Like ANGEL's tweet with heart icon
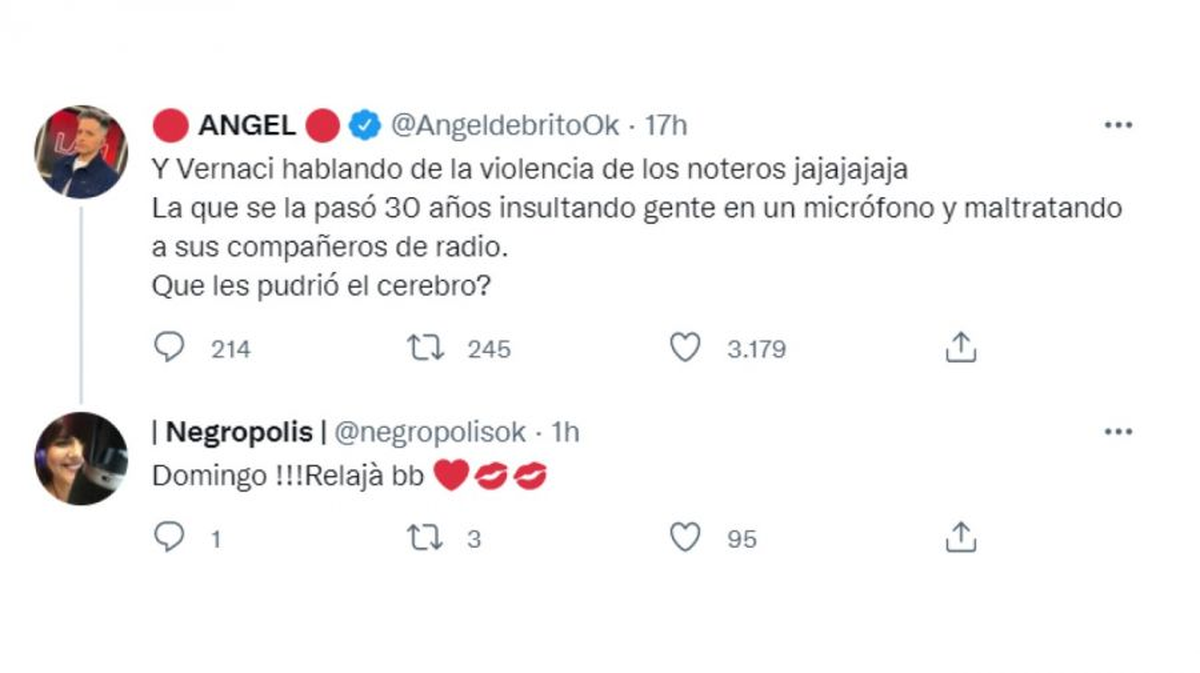The image size is (1200, 673). tap(685, 348)
